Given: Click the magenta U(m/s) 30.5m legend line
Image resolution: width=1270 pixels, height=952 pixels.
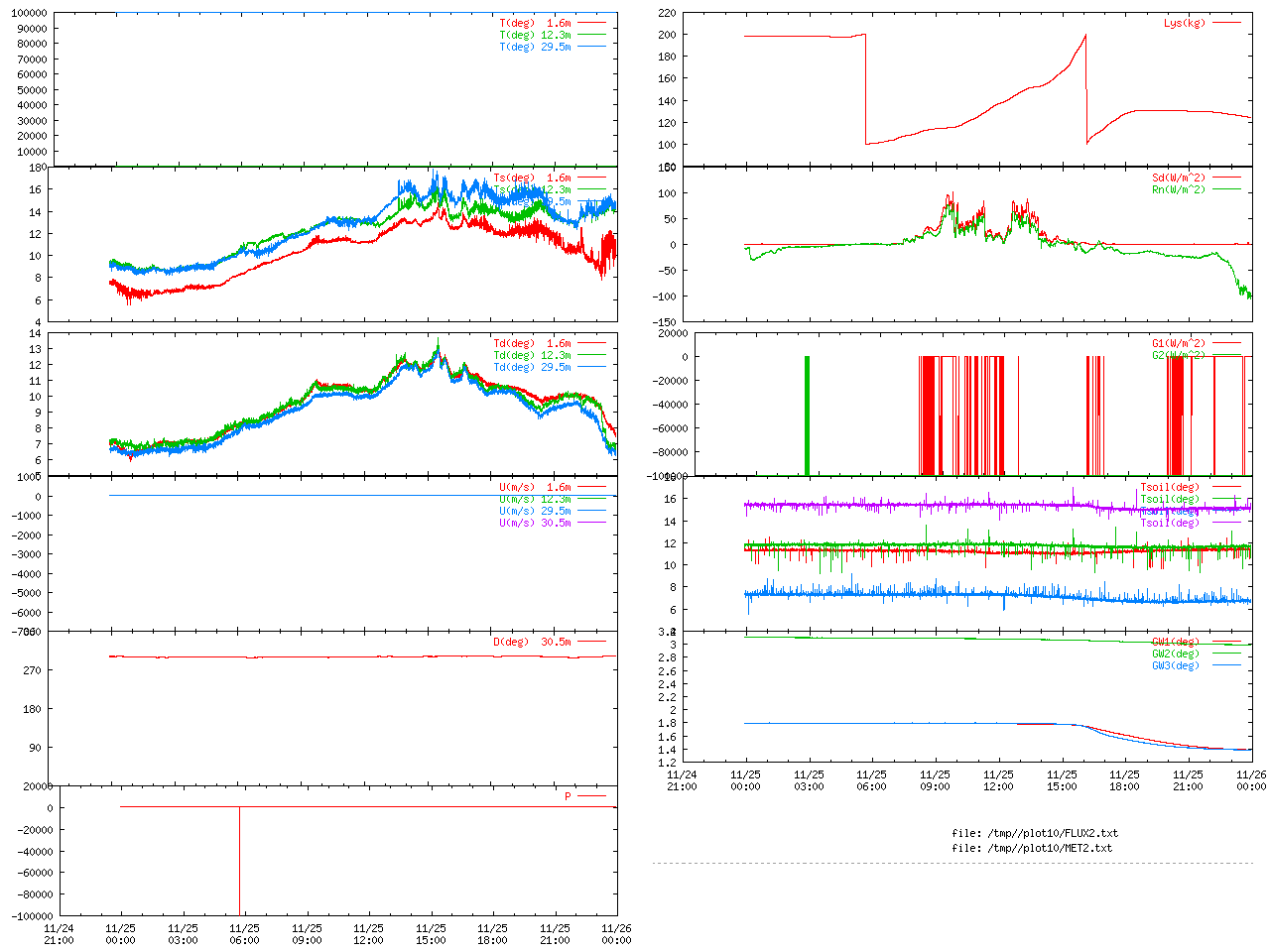Looking at the screenshot, I should (x=591, y=523).
